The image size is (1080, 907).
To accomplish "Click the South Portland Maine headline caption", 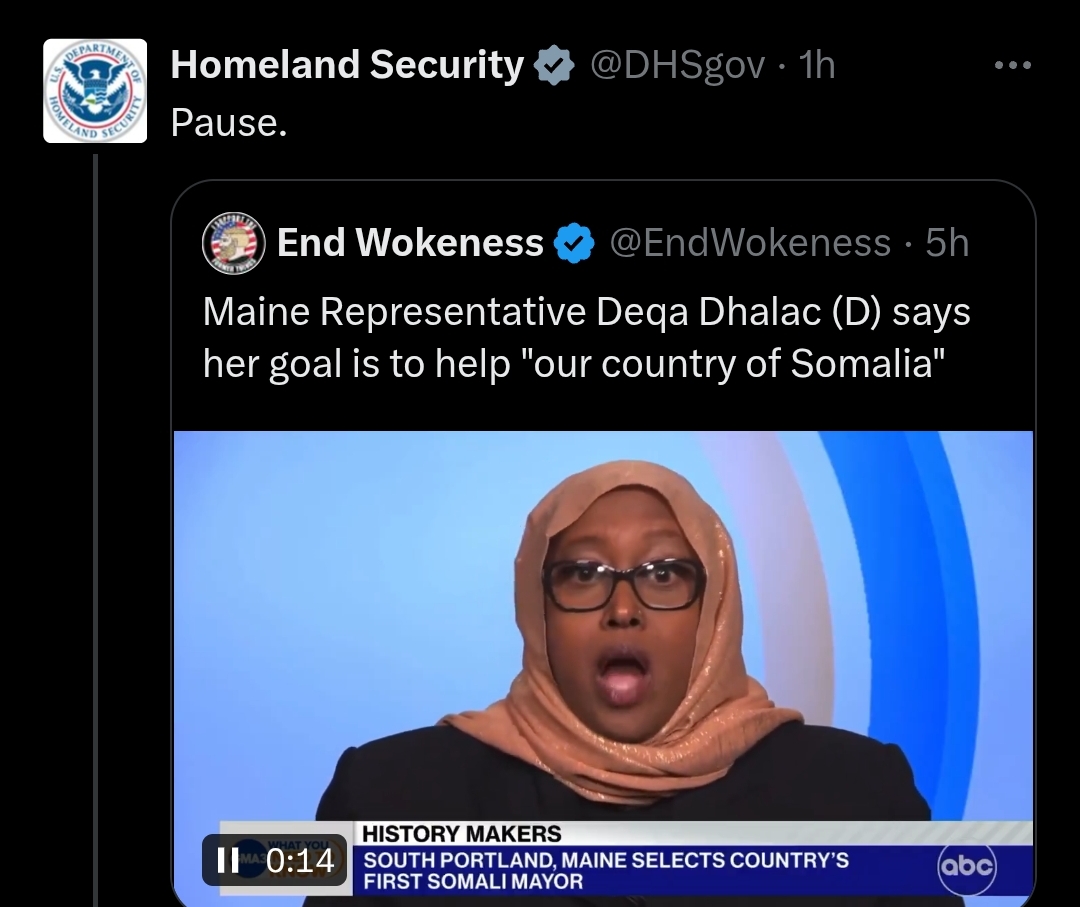I will (x=605, y=870).
